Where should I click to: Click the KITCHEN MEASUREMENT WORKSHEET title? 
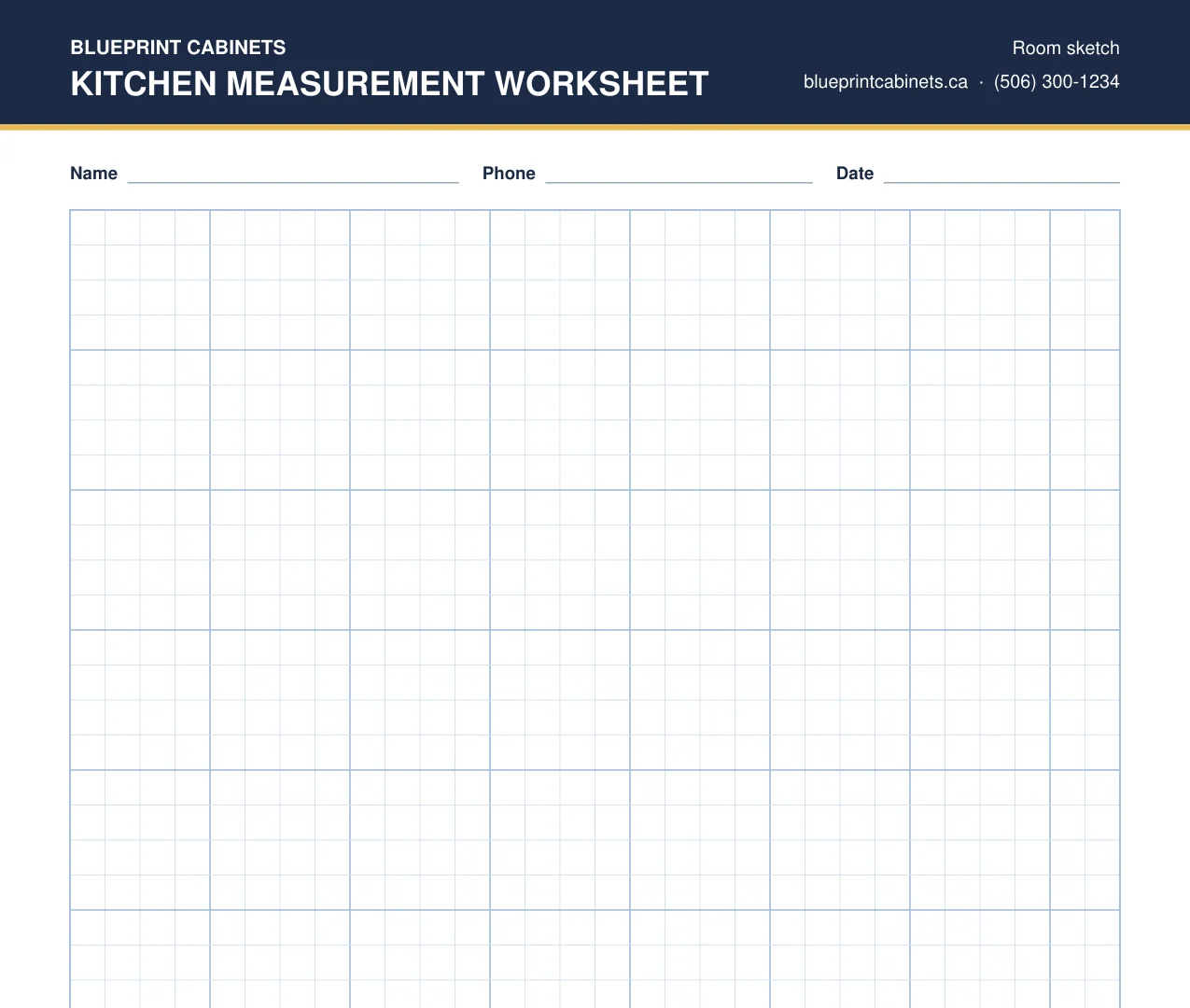(x=389, y=84)
